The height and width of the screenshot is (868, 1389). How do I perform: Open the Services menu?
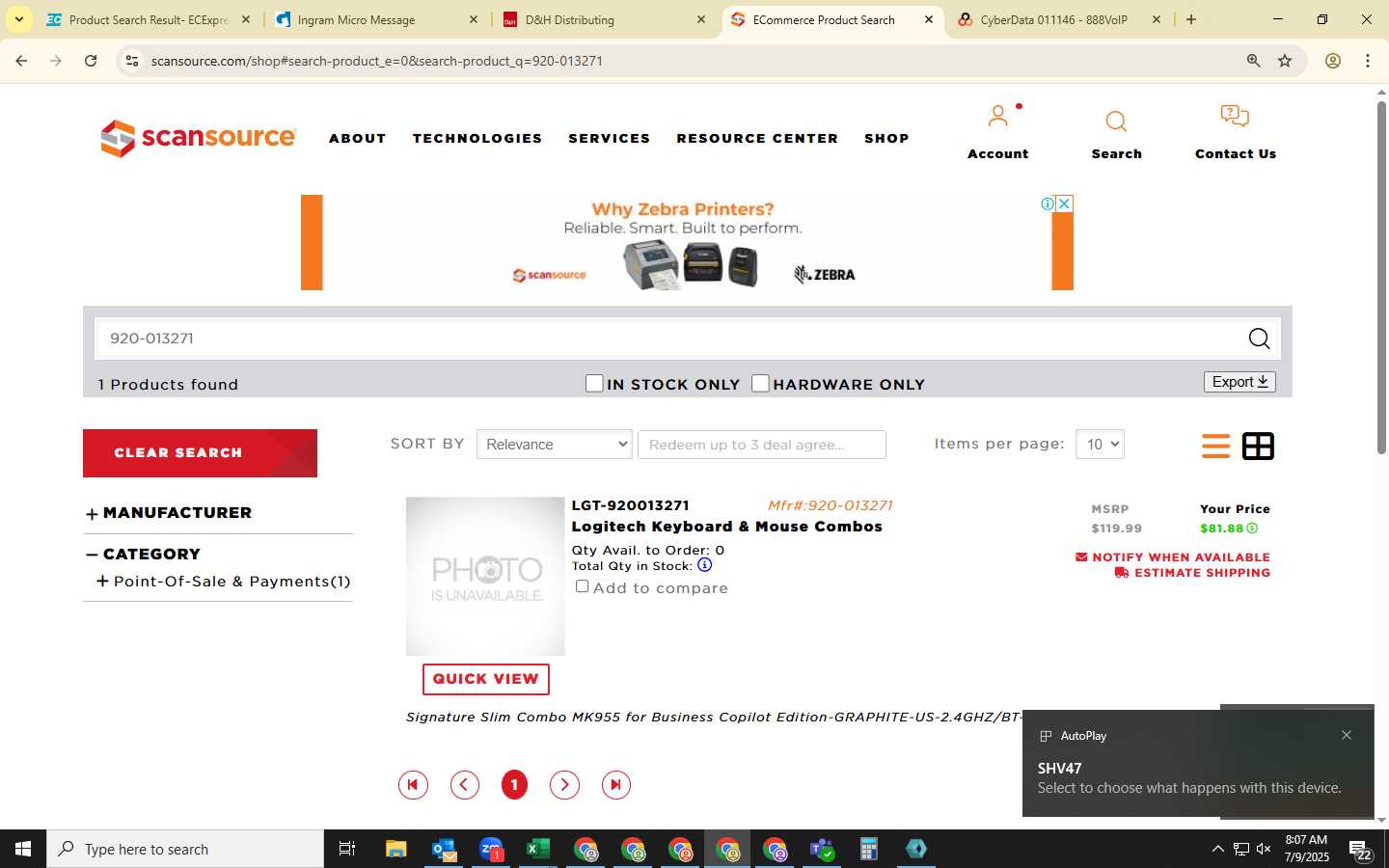610,139
